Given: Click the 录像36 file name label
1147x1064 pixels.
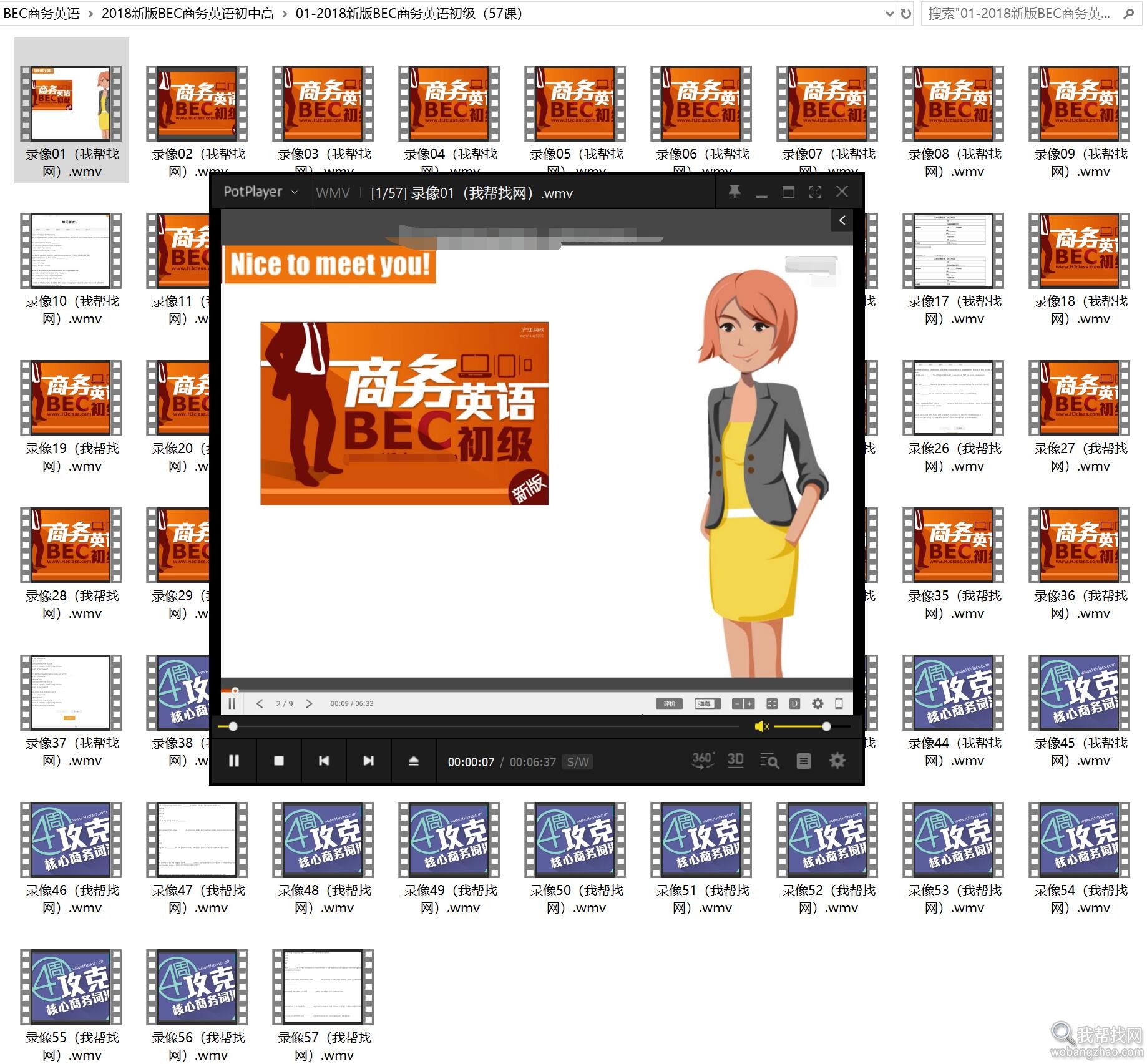Looking at the screenshot, I should (x=1080, y=605).
